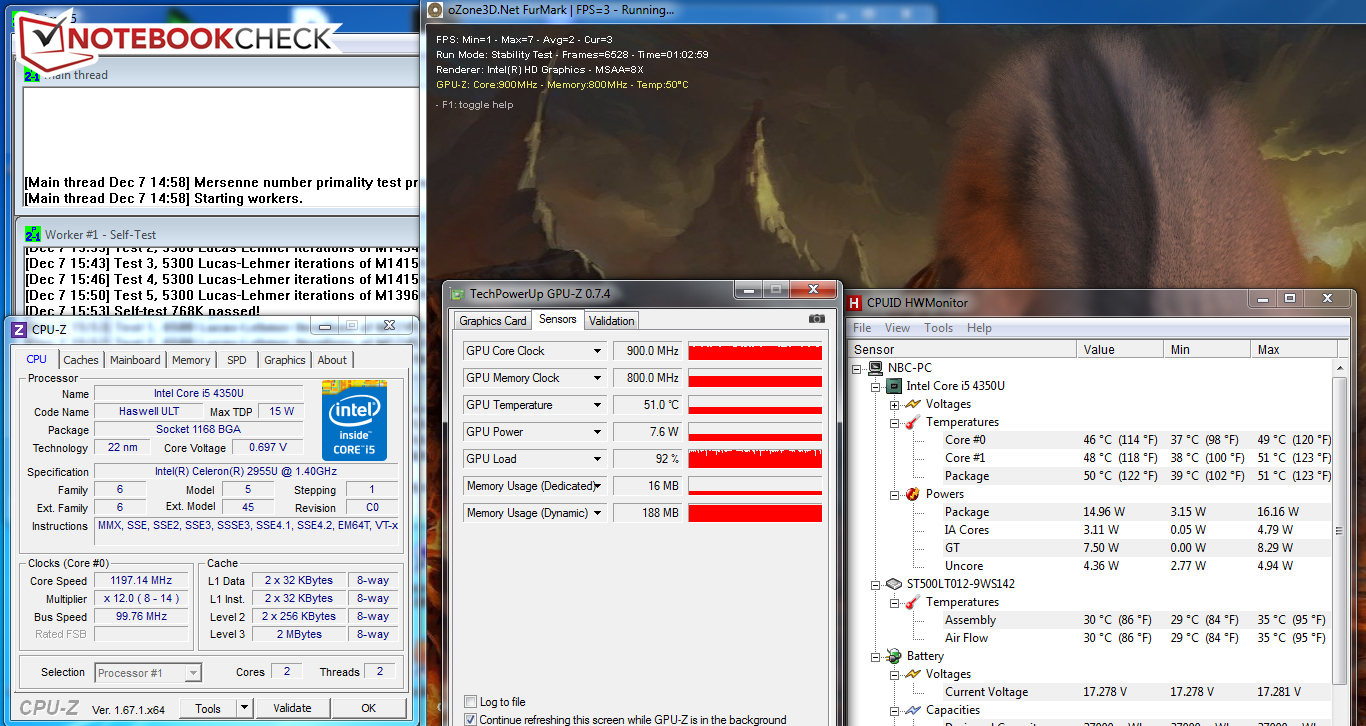This screenshot has width=1366, height=726.
Task: Click the NBC-PC computer icon in HWMonitor
Action: click(876, 368)
